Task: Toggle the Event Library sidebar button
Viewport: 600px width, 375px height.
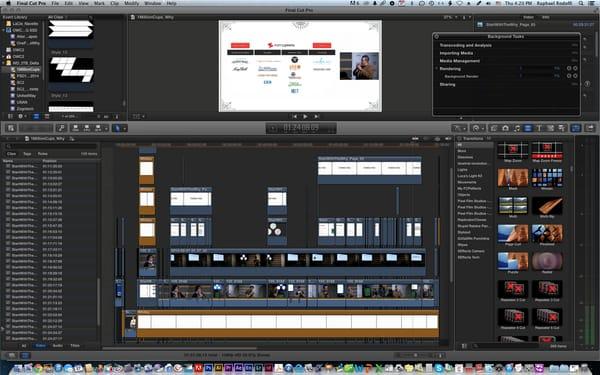Action: click(10, 116)
